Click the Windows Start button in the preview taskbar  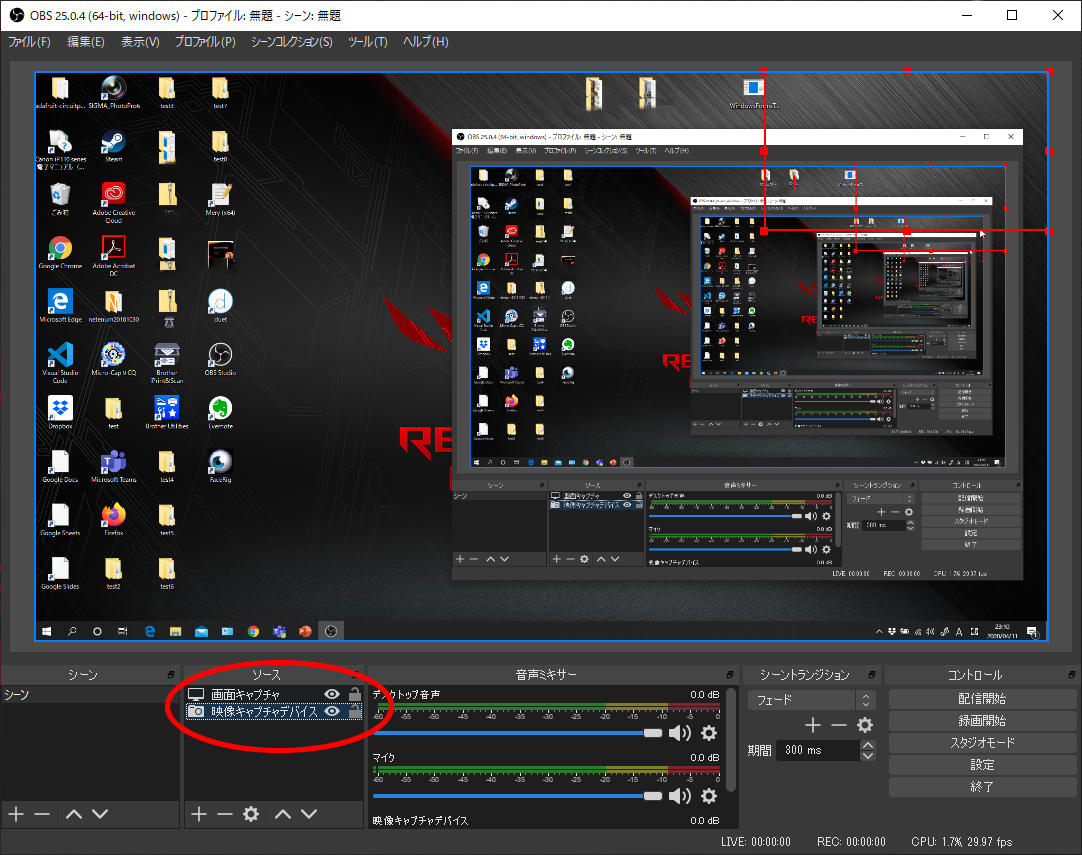tap(46, 631)
